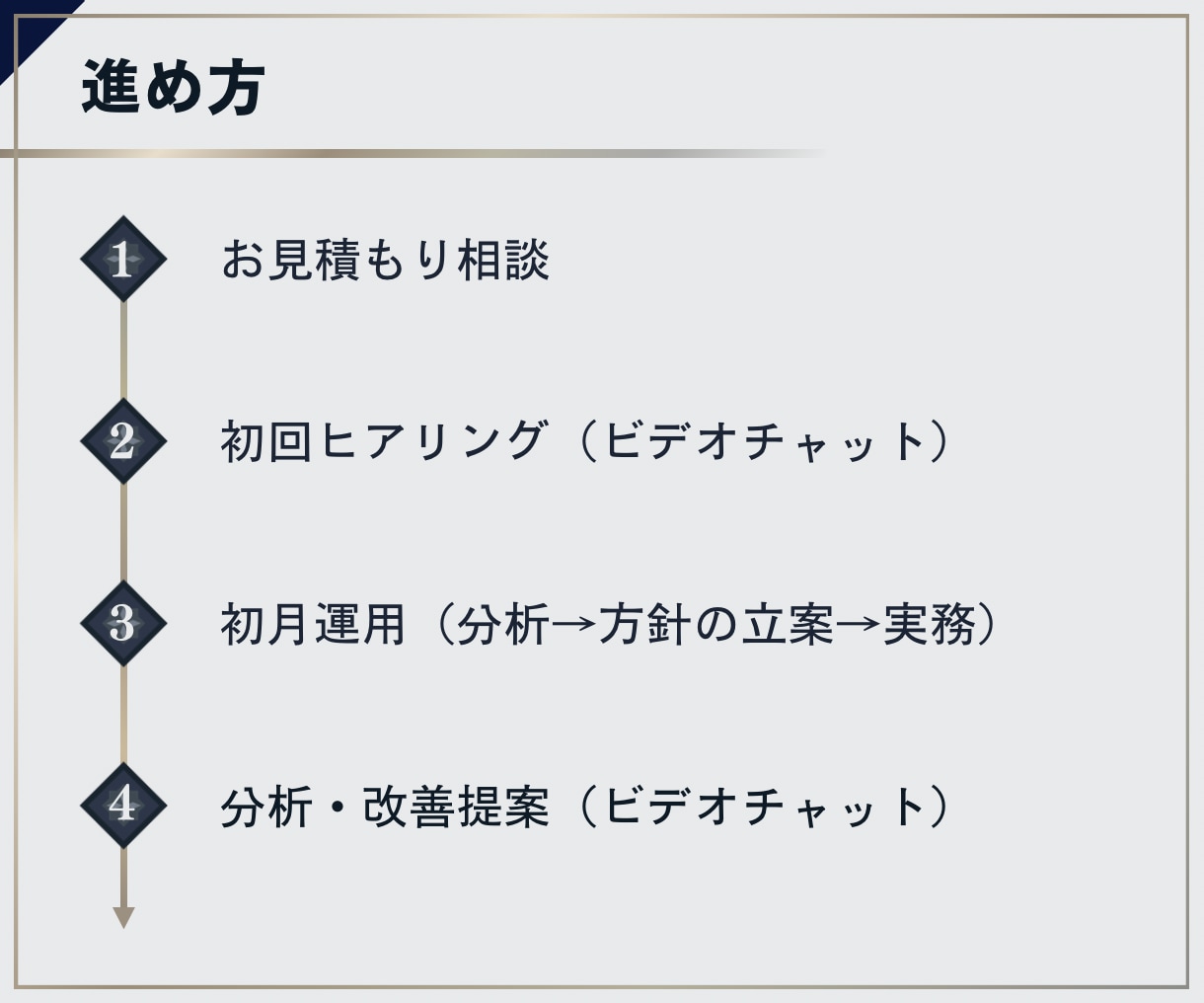Click the navy triangle corner decoration
This screenshot has height=1003, width=1204.
point(28,28)
